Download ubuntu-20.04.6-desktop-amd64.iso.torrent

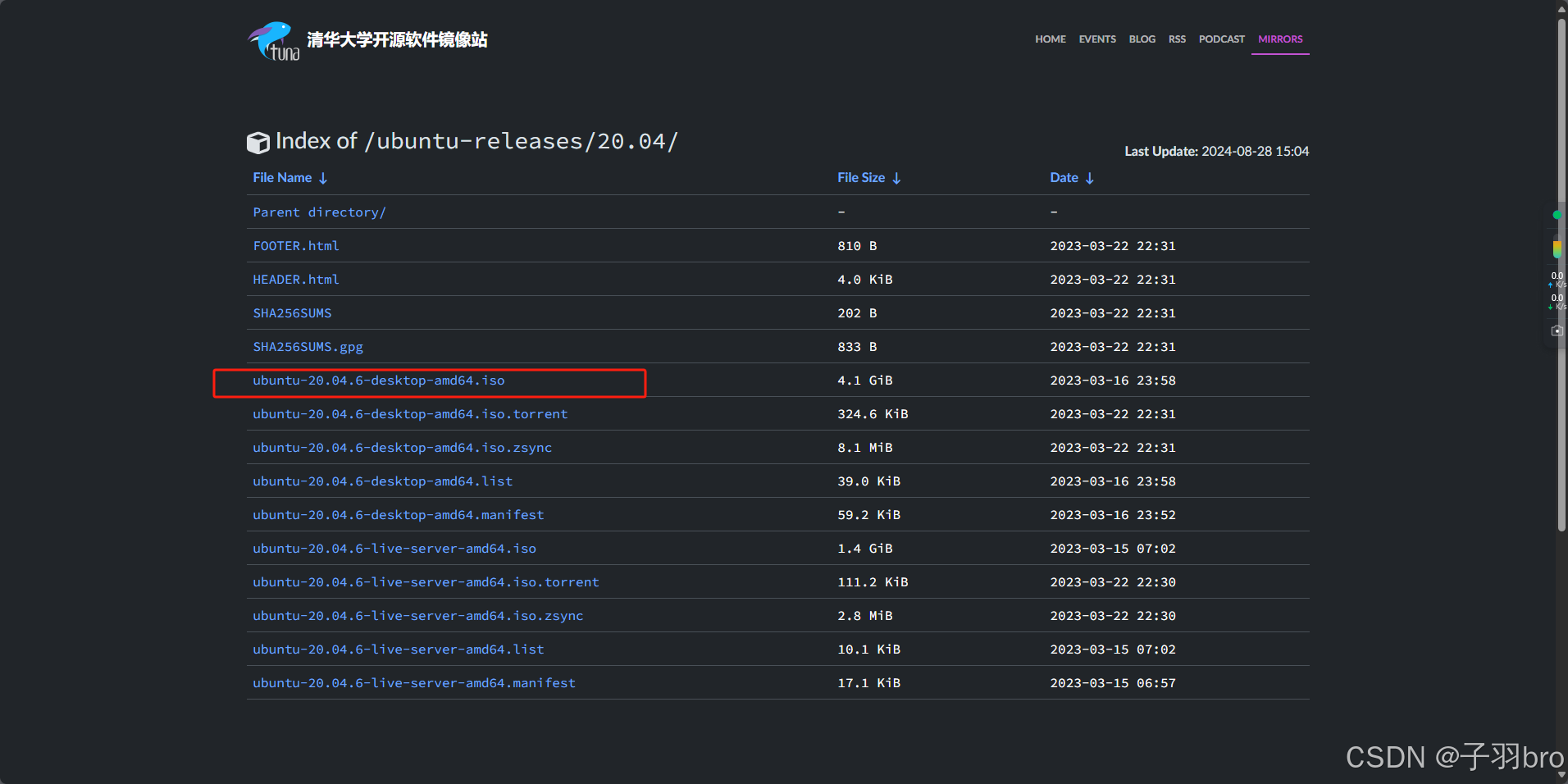point(410,414)
